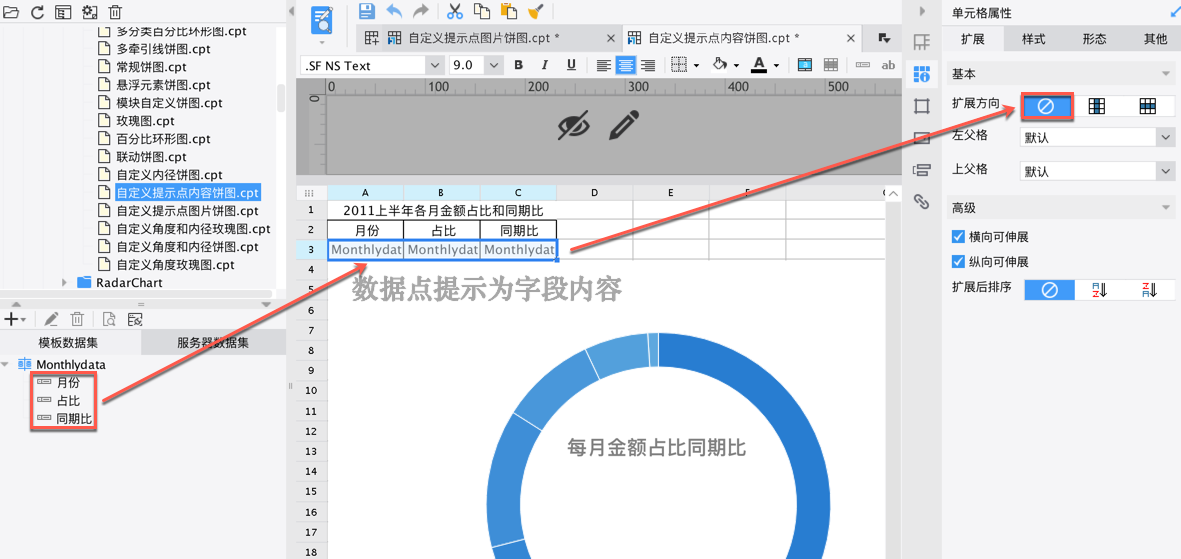Open the border style dropdown arrow
Screen dimensions: 1181x559
point(697,66)
